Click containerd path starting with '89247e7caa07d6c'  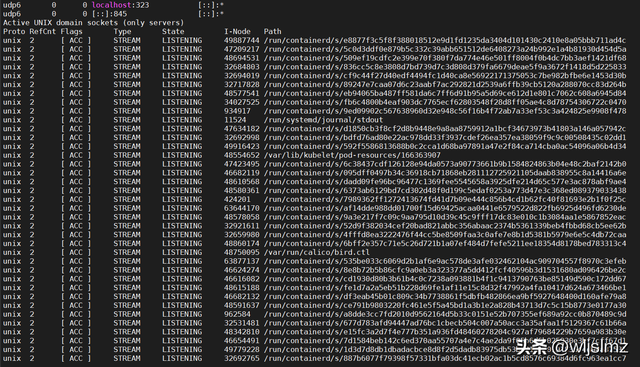click(445, 85)
